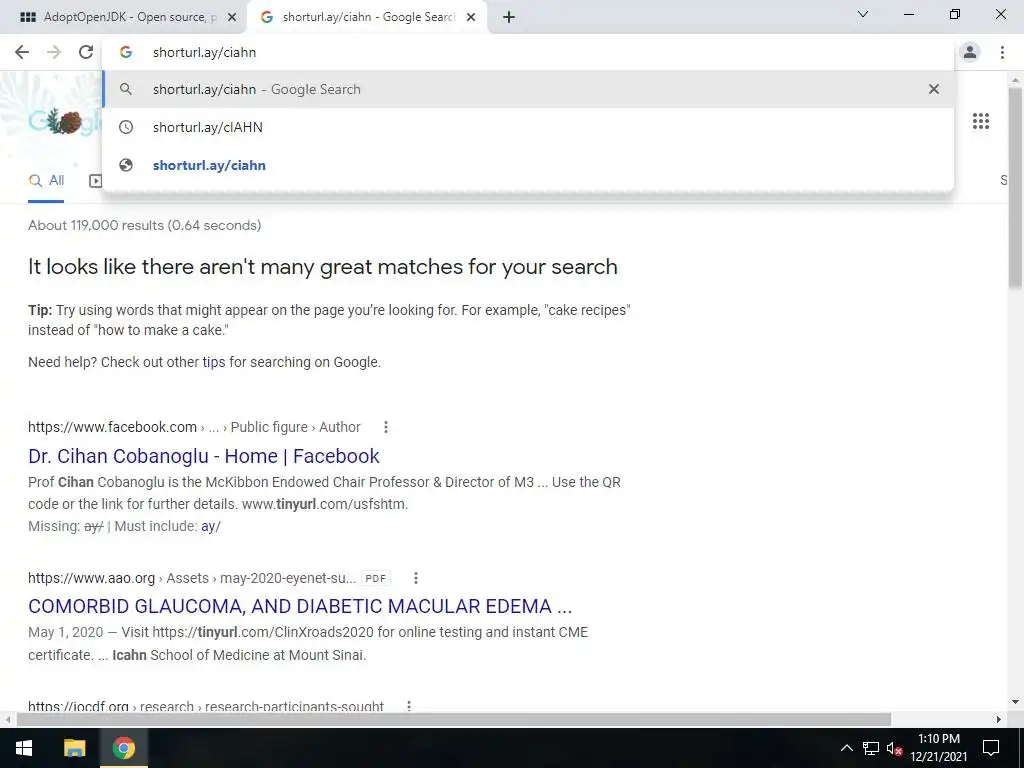1024x768 pixels.
Task: Click the vertical scrollbar thumb
Action: pyautogui.click(x=1016, y=189)
